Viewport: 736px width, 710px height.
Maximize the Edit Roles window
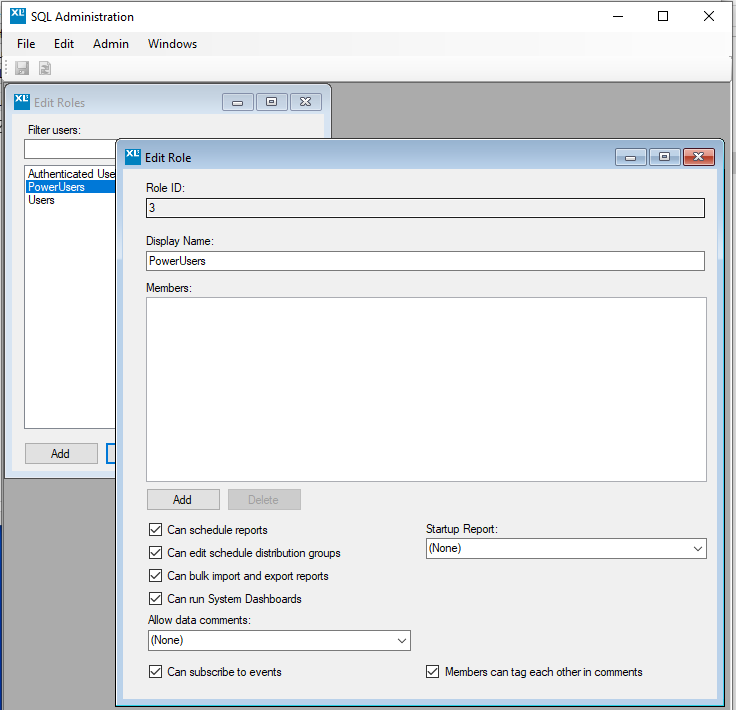272,102
